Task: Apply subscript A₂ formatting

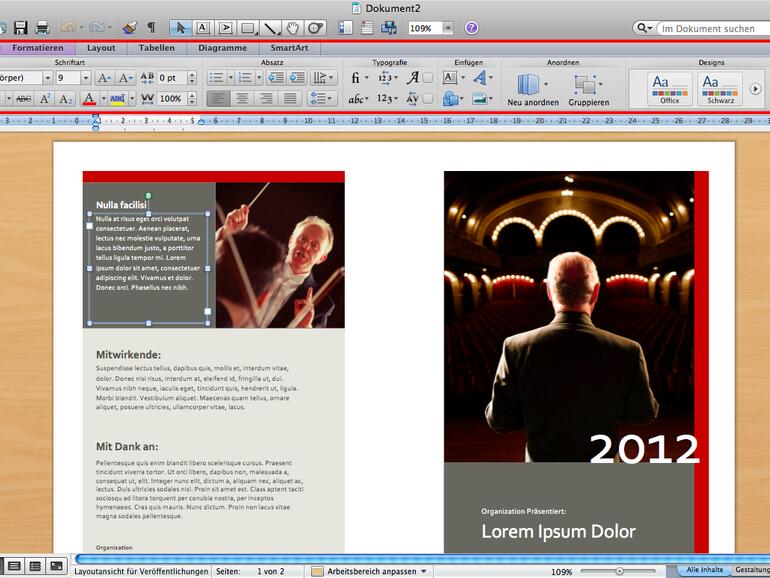Action: click(x=66, y=99)
